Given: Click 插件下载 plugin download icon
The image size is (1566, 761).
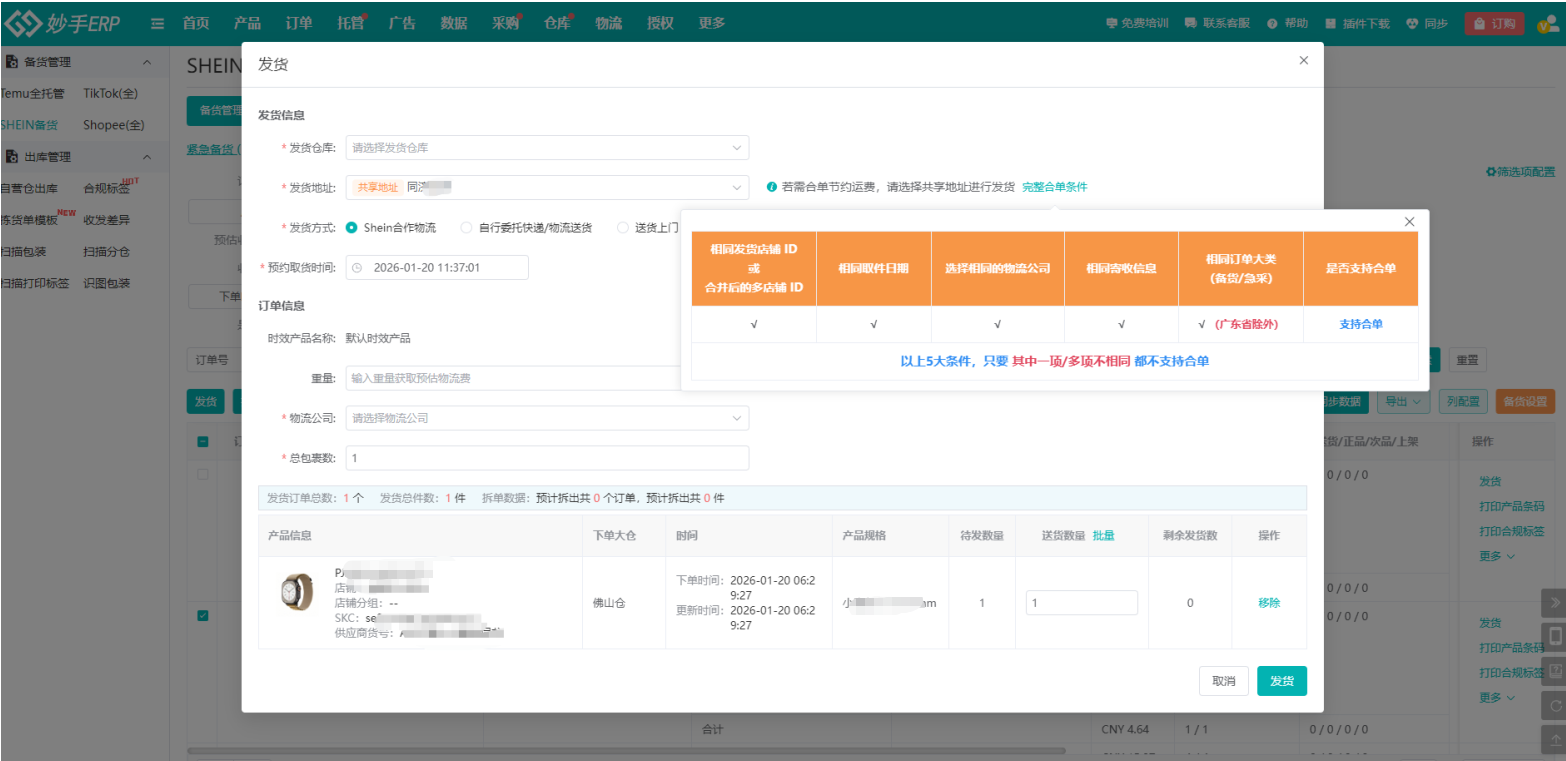Looking at the screenshot, I should click(1330, 24).
